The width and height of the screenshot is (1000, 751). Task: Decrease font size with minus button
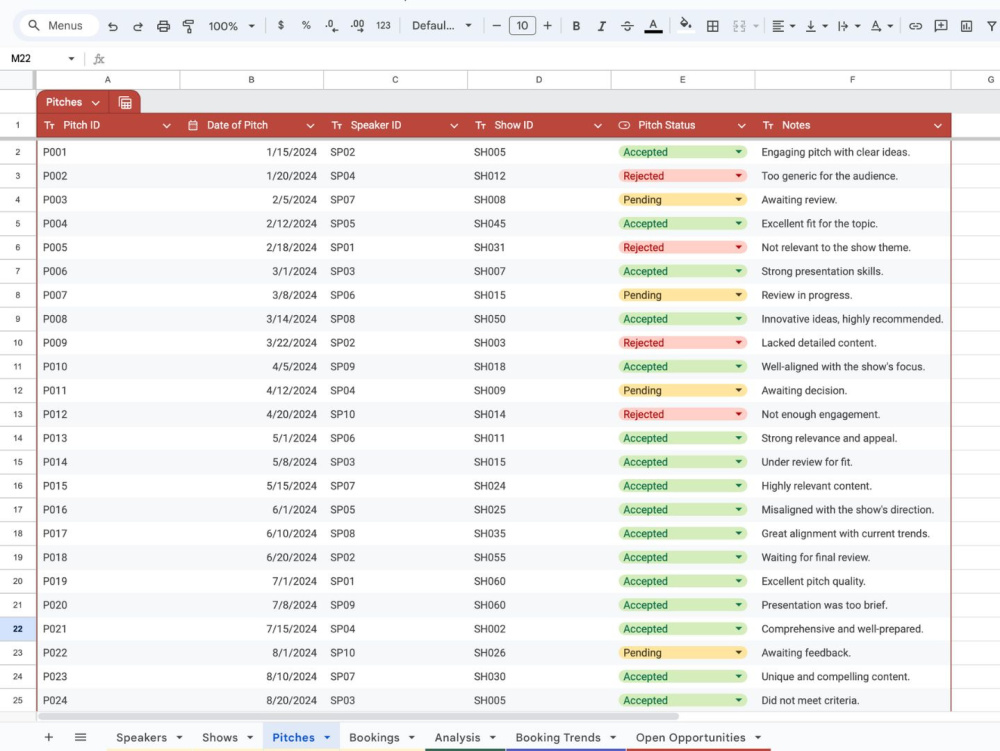click(496, 26)
